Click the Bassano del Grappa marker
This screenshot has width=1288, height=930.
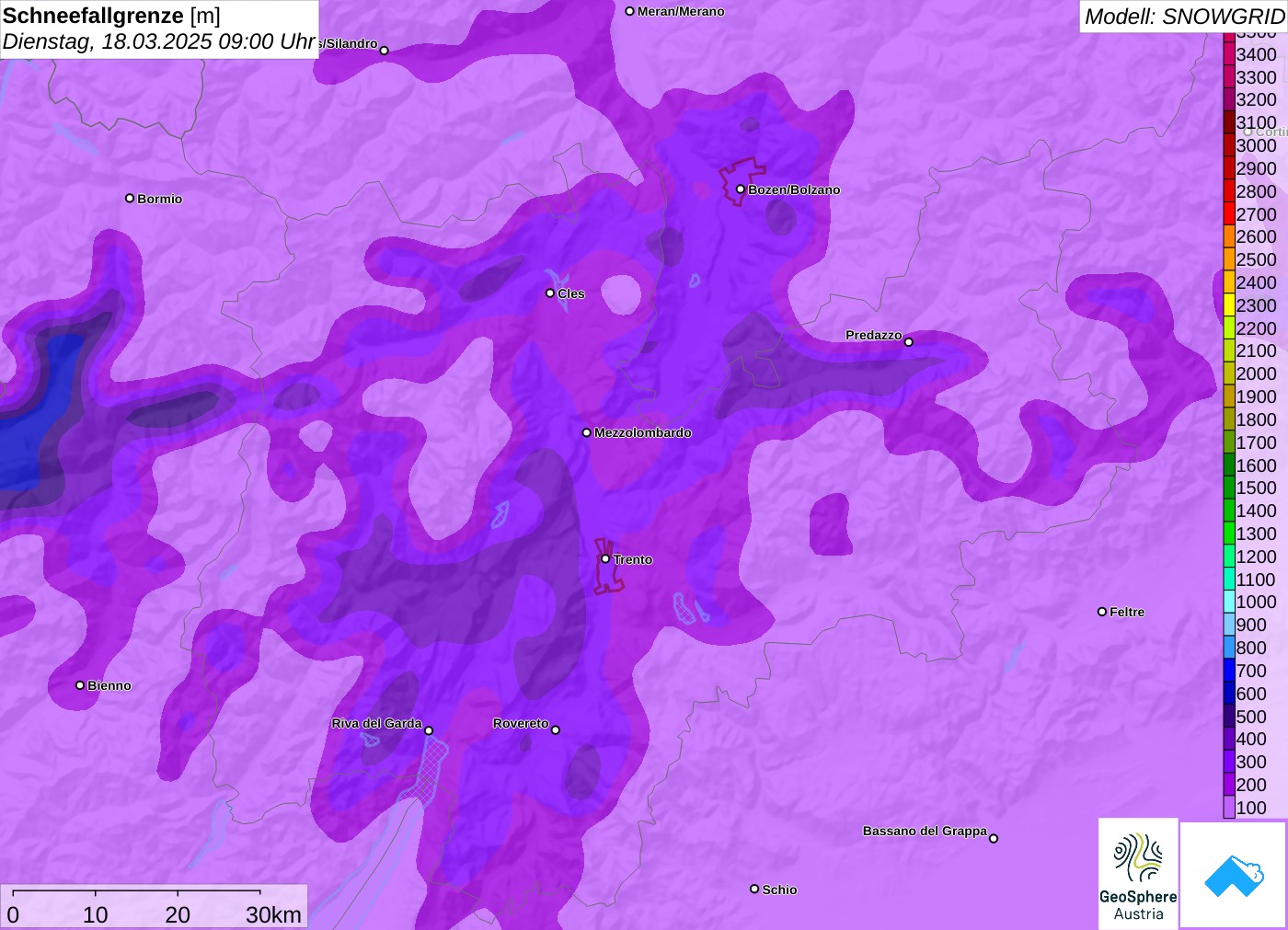(x=994, y=838)
